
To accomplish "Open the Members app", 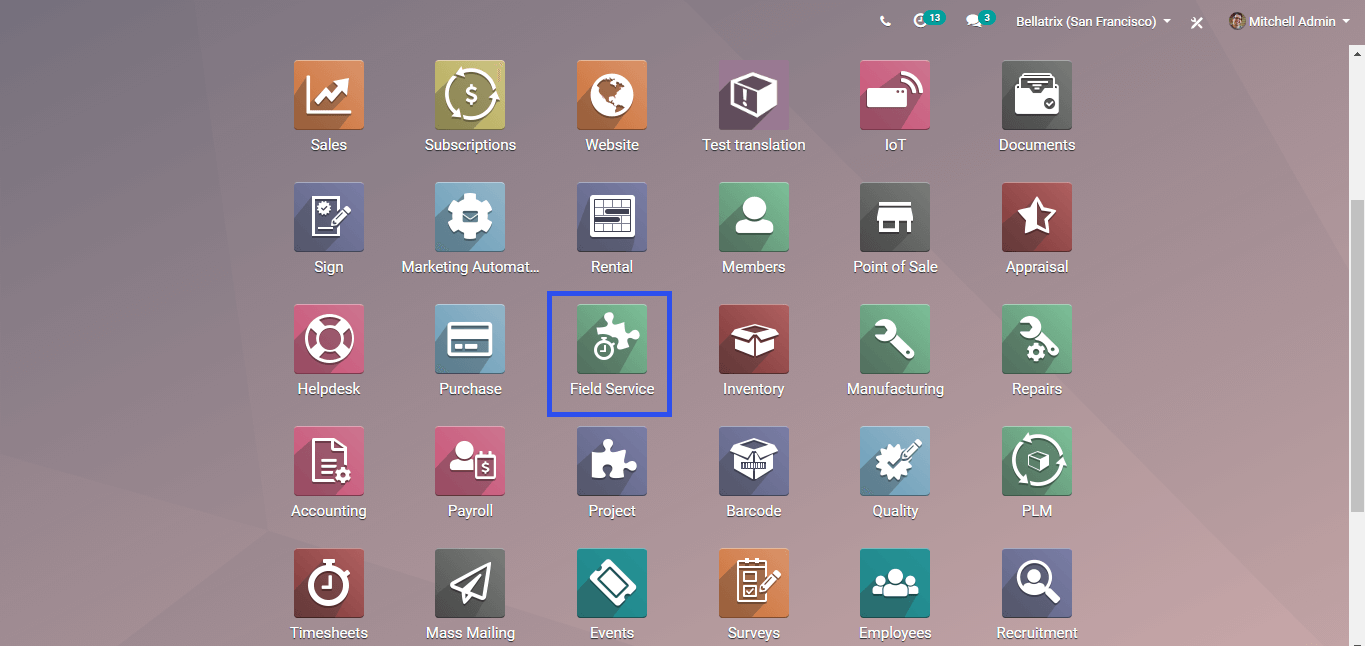I will point(754,217).
